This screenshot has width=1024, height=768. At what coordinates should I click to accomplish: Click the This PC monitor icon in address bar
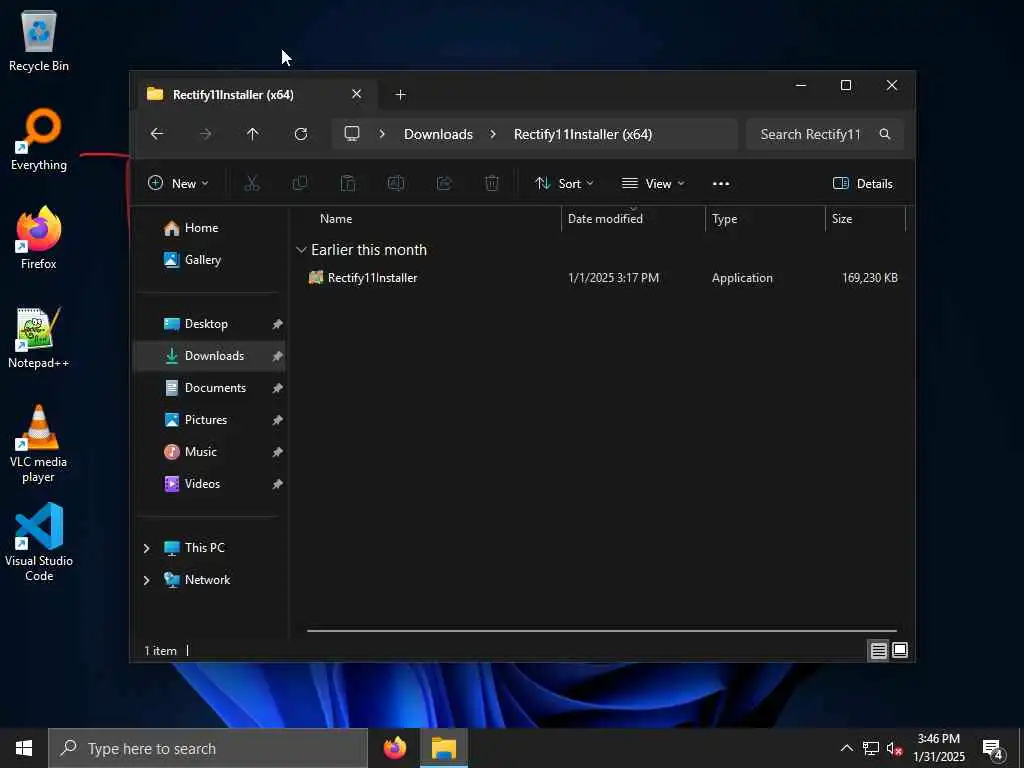[352, 134]
